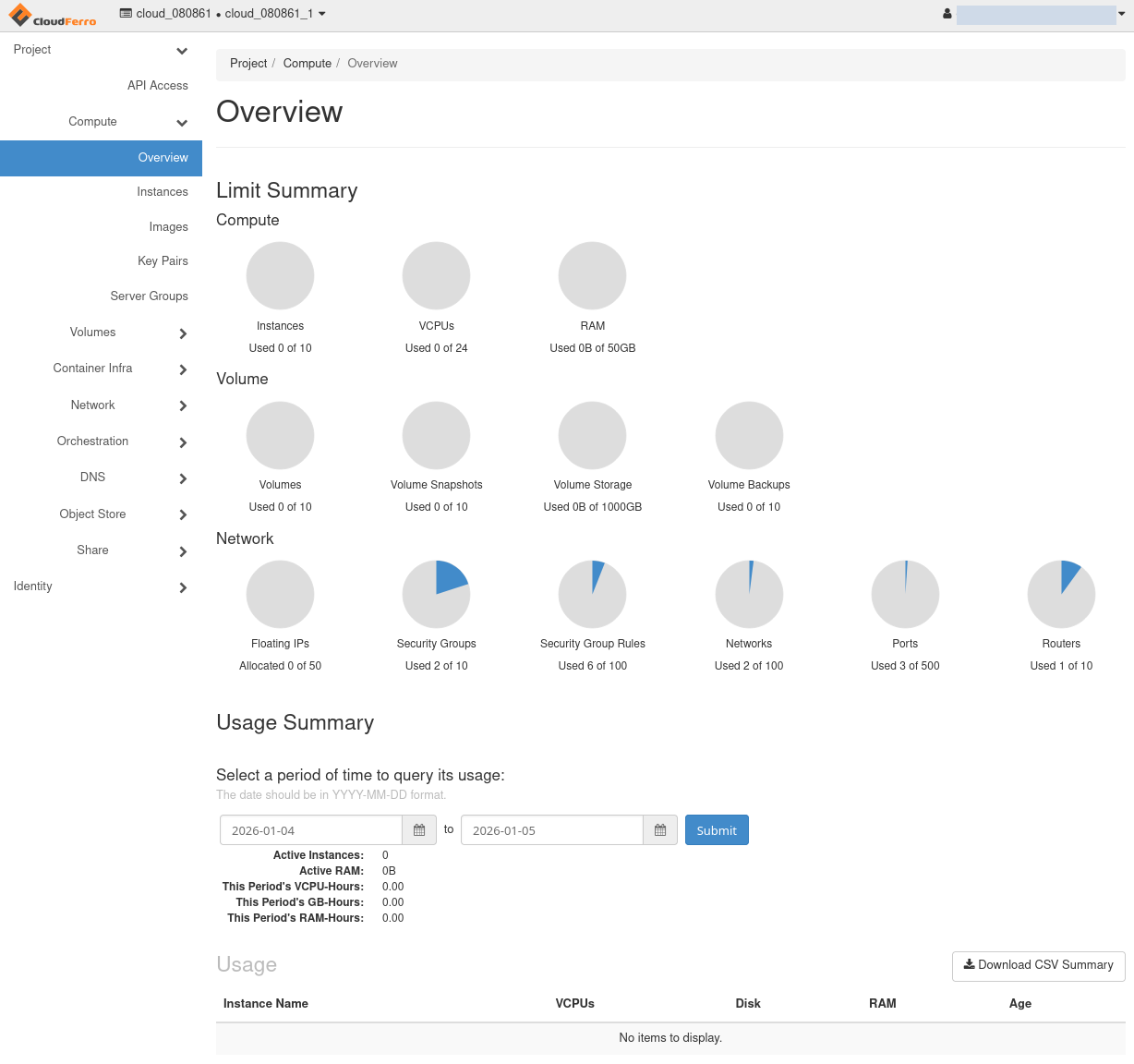Click the user account icon
The width and height of the screenshot is (1134, 1064).
coord(947,14)
